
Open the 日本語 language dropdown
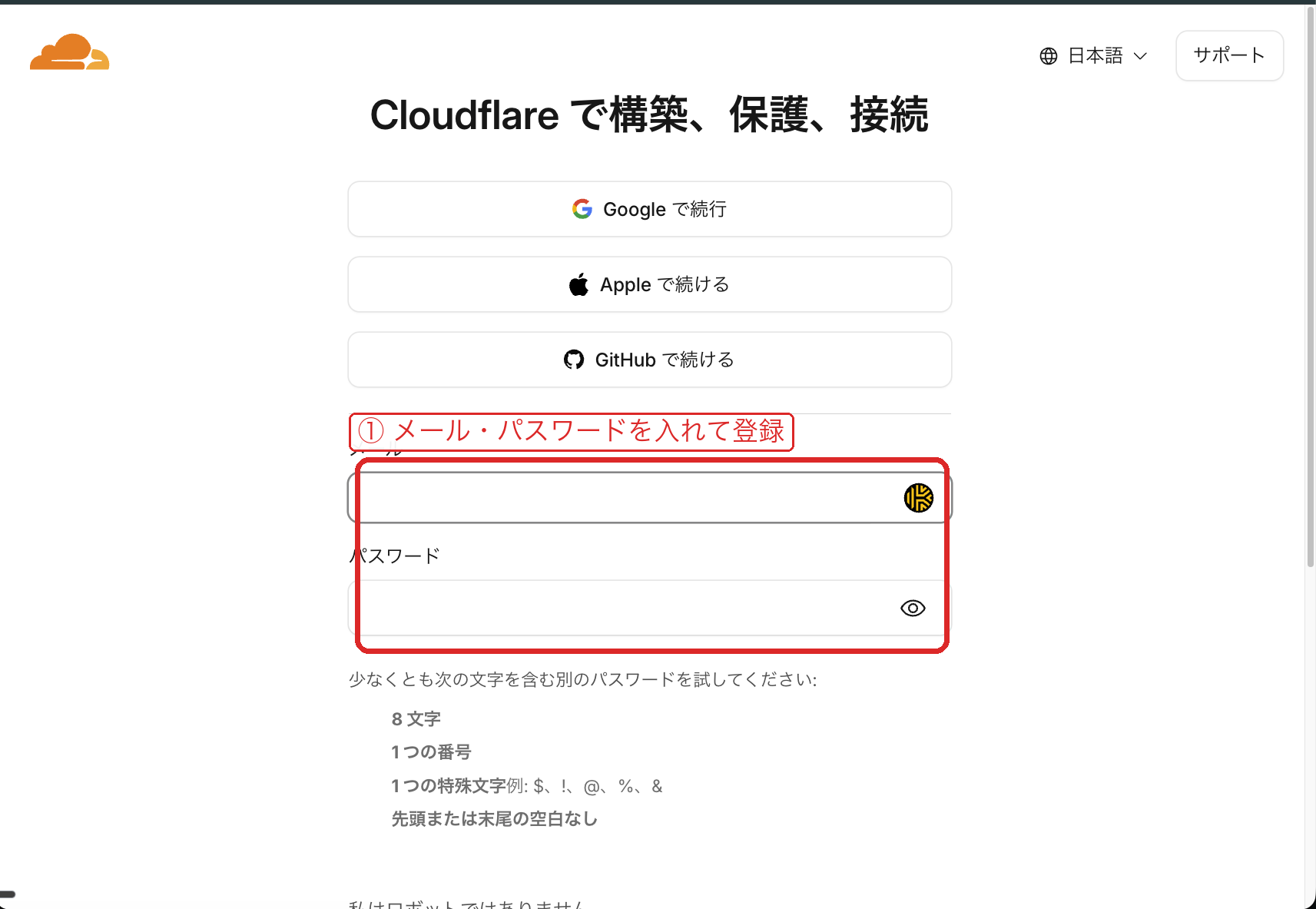(1094, 56)
